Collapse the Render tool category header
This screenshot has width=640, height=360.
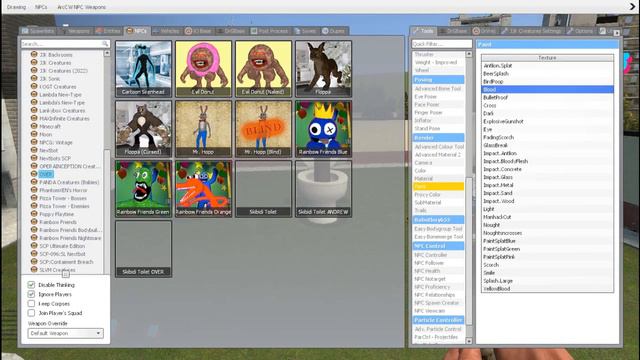click(438, 138)
